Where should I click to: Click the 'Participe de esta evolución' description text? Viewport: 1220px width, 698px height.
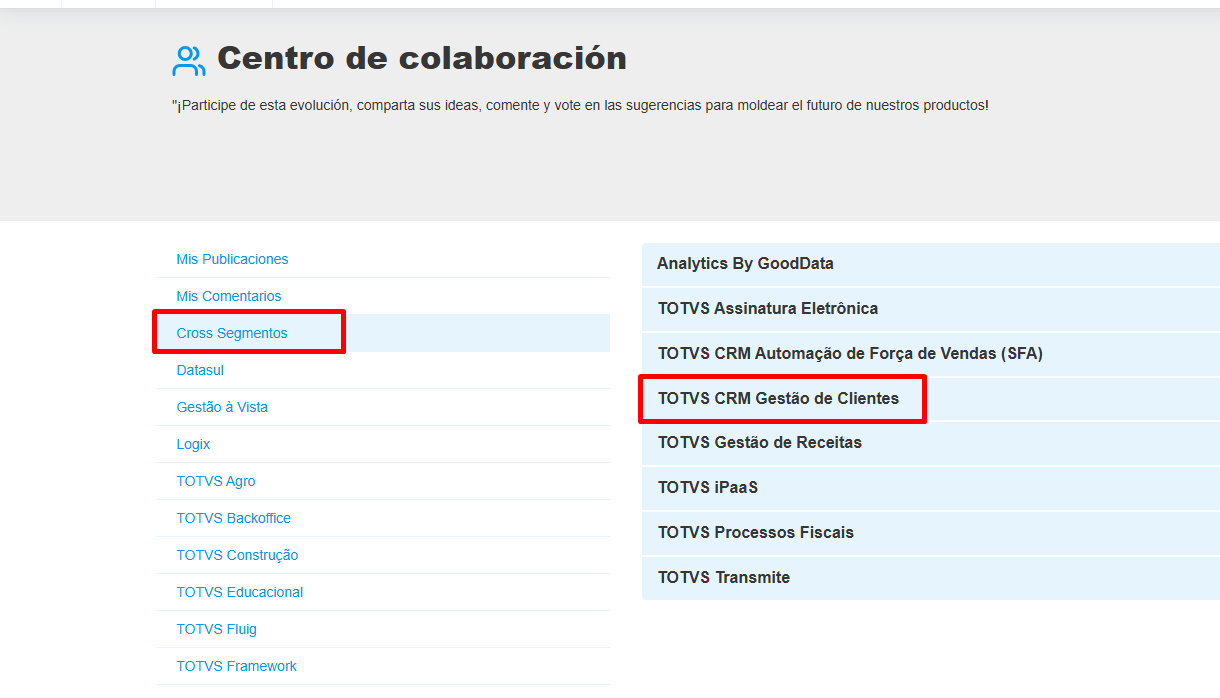pyautogui.click(x=580, y=105)
